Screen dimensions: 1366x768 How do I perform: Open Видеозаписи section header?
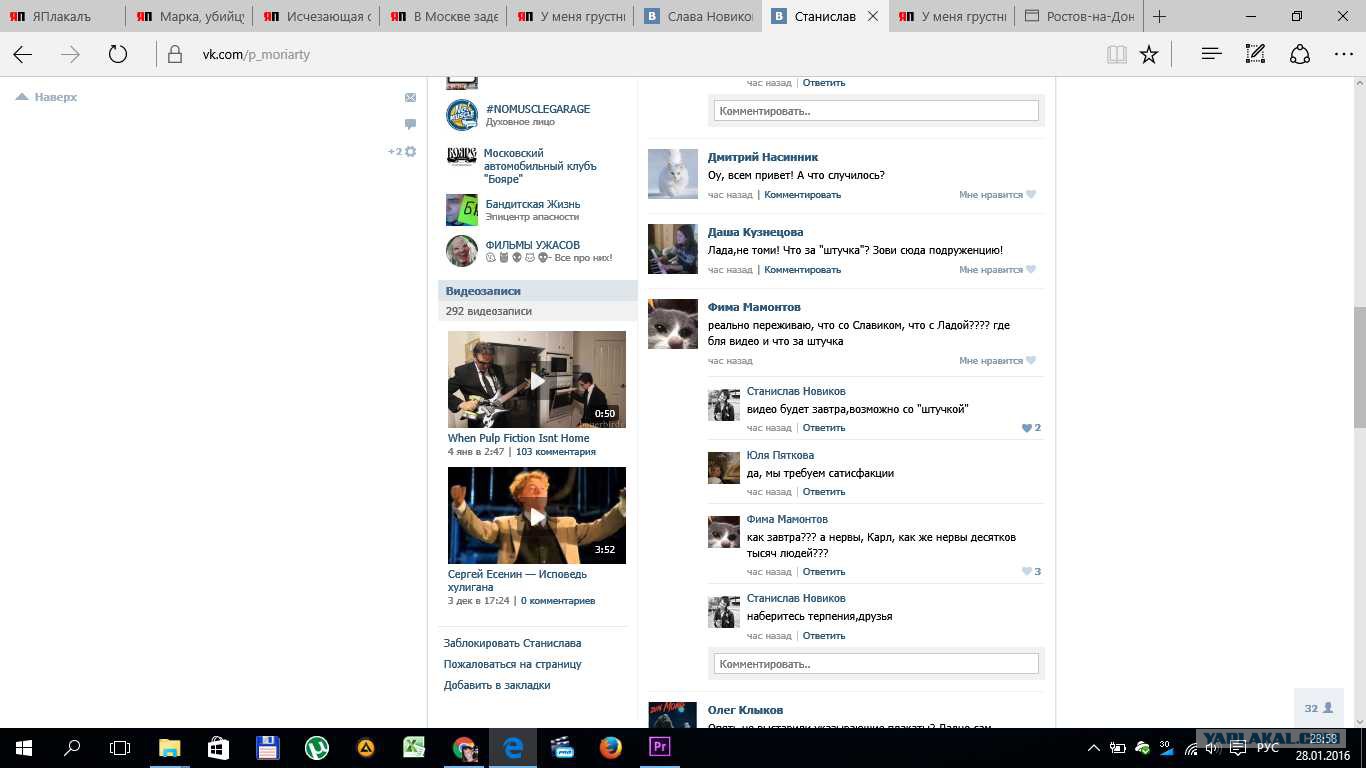pyautogui.click(x=538, y=291)
